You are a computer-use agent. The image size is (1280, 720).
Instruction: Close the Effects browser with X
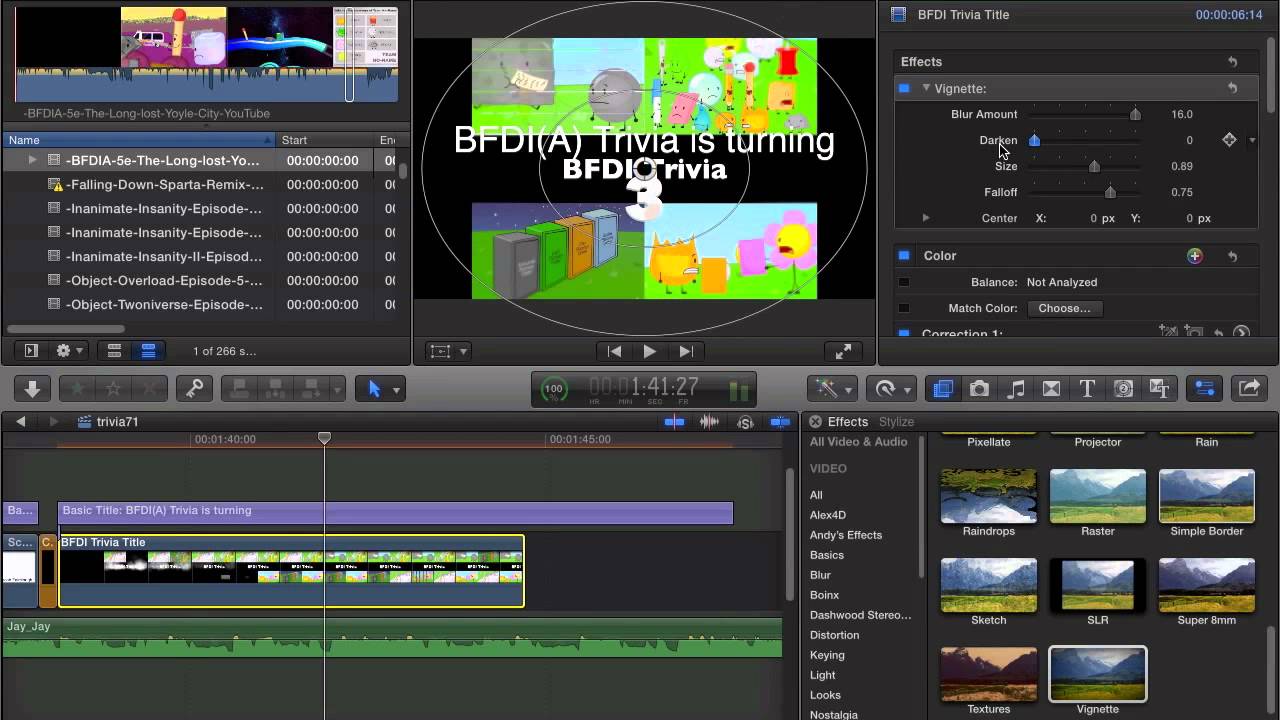[x=815, y=422]
